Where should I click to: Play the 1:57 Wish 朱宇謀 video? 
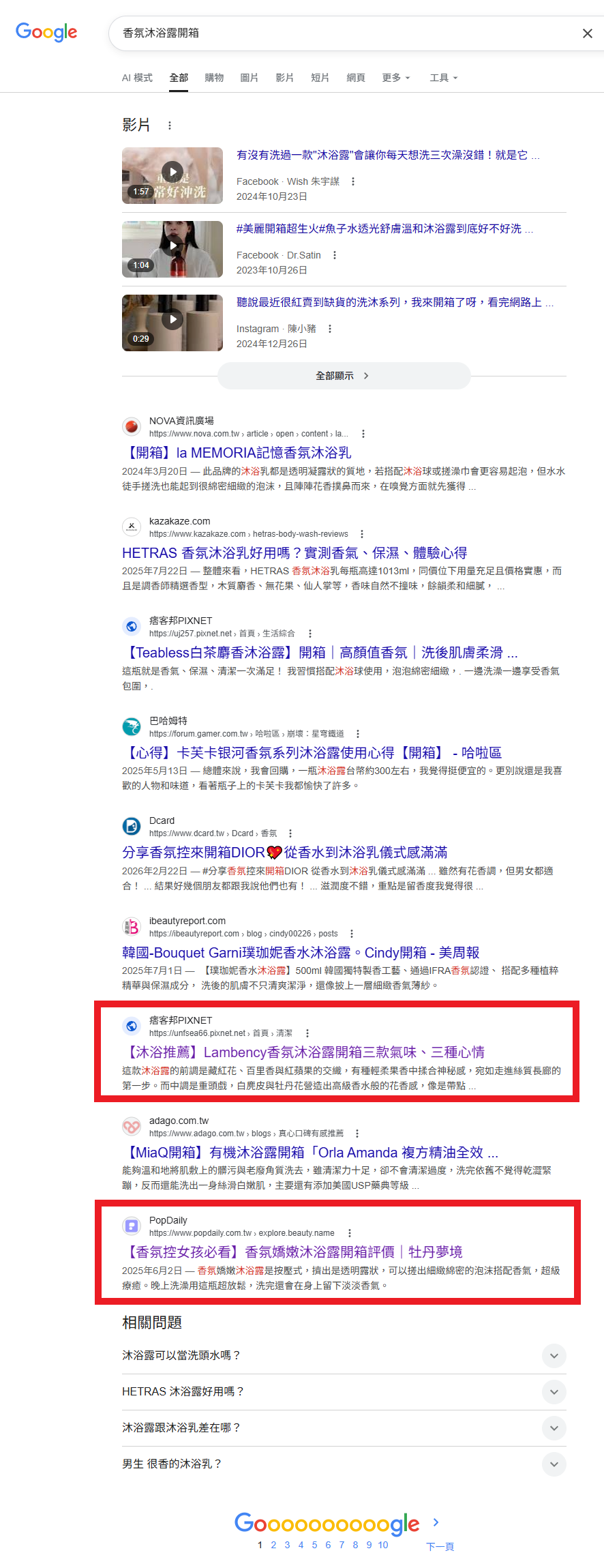[x=172, y=175]
